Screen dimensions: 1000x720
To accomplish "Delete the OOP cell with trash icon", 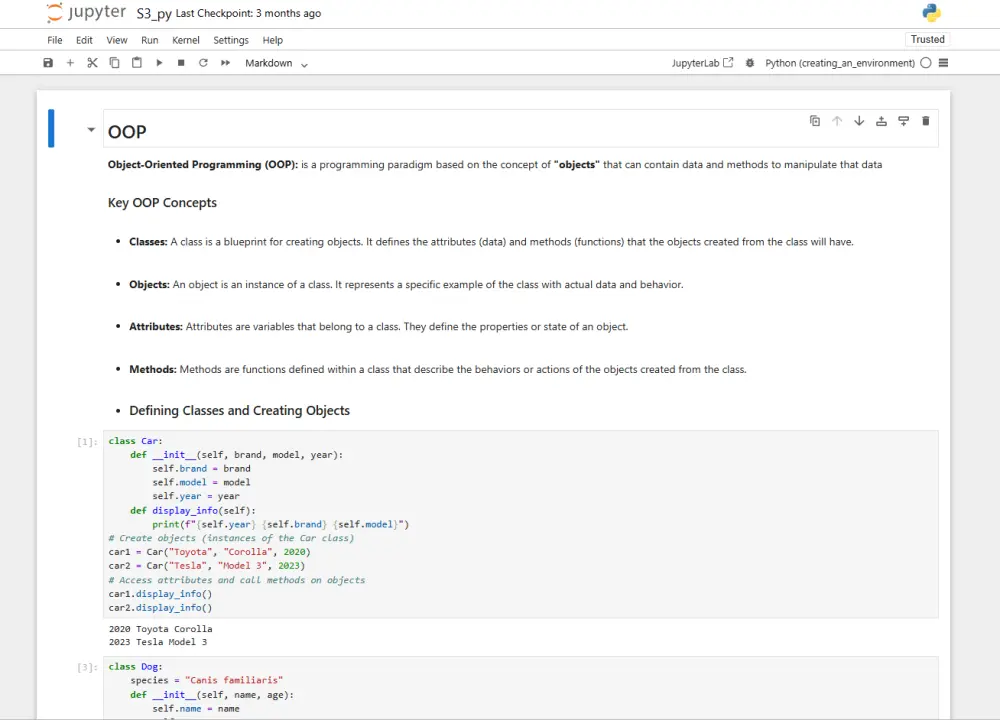I will 926,121.
